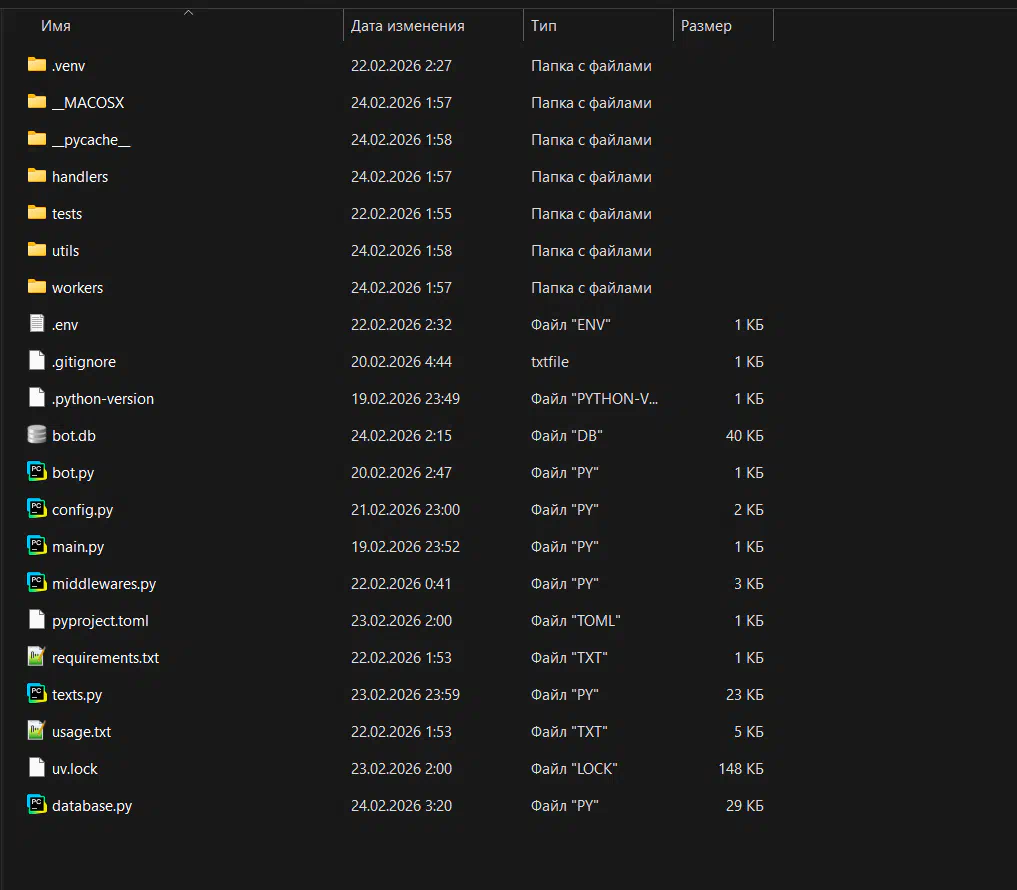Select the pyproject.toml file entry
1017x890 pixels.
click(x=100, y=620)
